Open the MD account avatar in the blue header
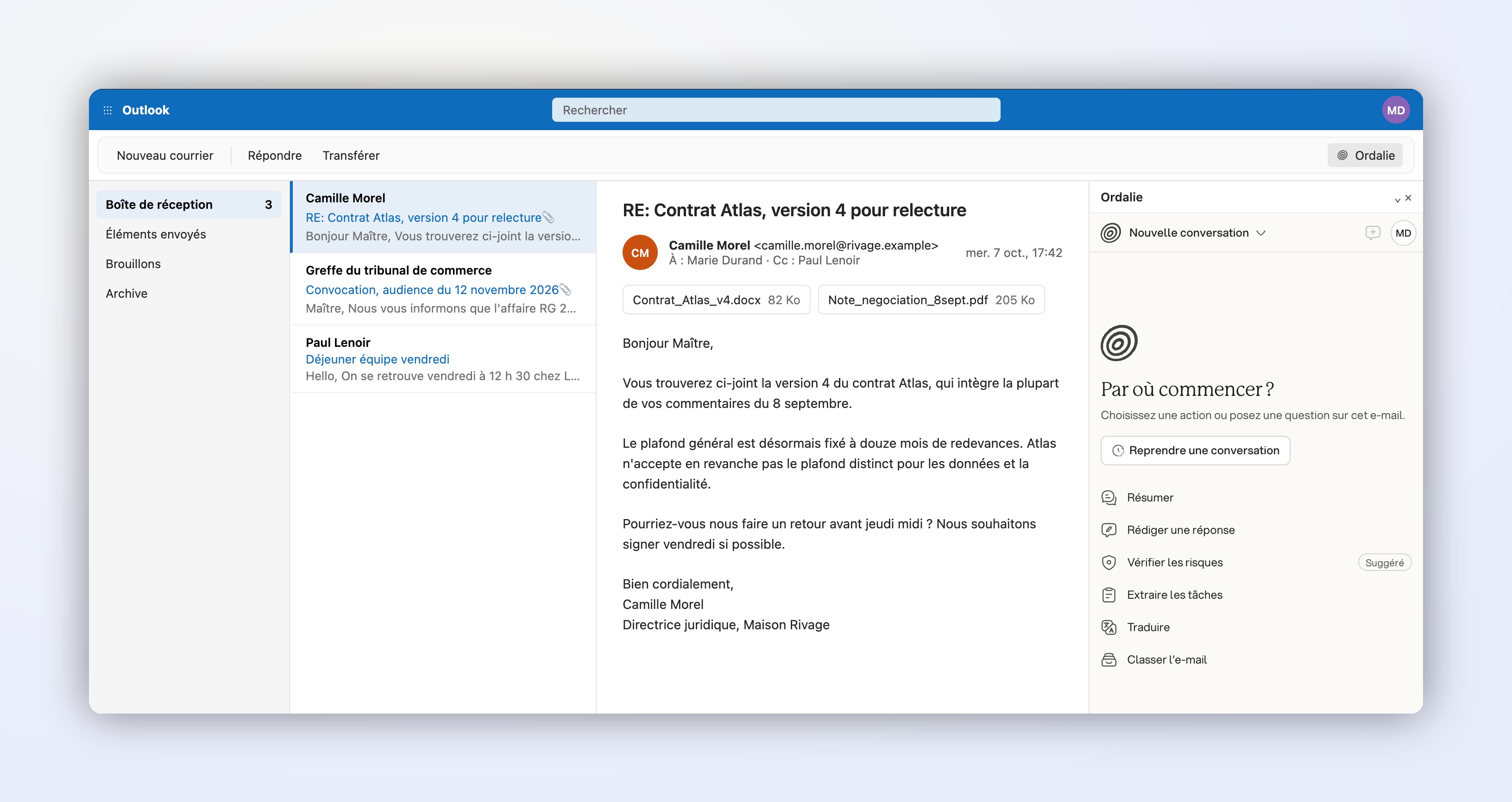This screenshot has height=802, width=1512. pyautogui.click(x=1395, y=110)
